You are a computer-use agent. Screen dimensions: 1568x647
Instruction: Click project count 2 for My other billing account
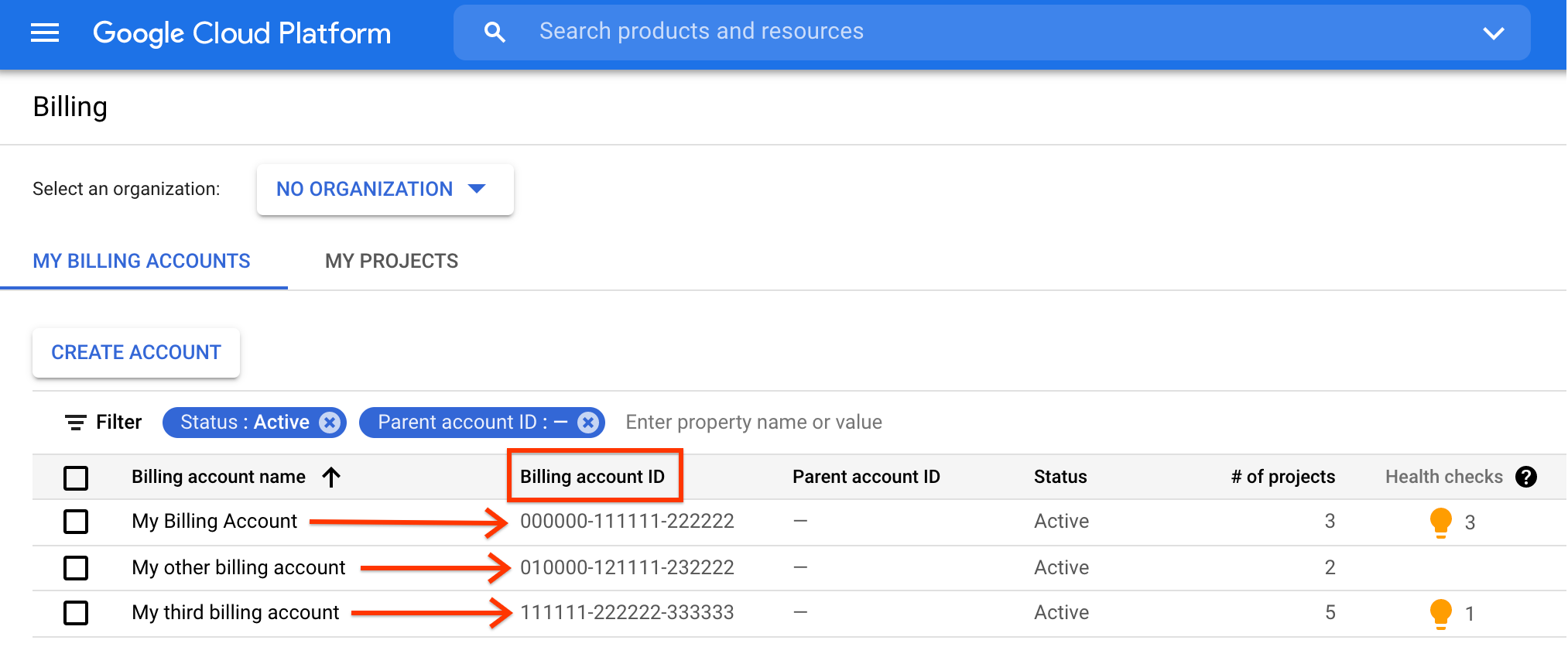click(x=1330, y=567)
